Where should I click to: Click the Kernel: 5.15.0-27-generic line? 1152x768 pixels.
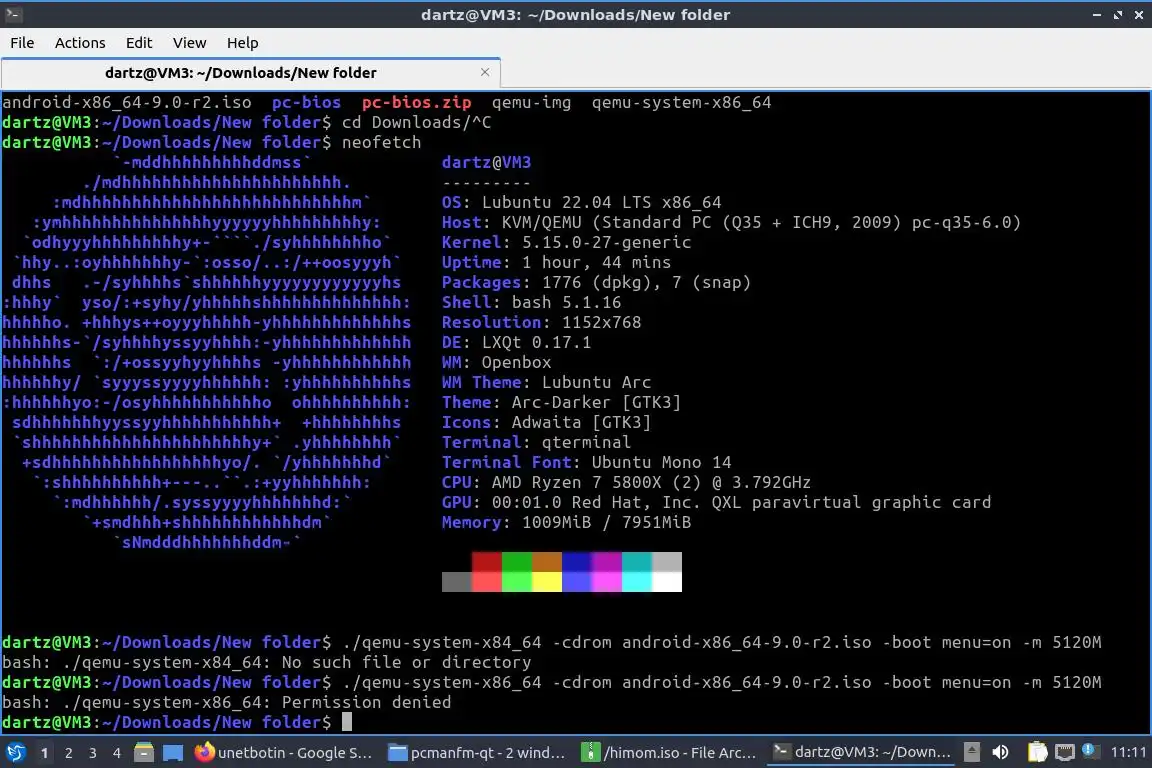(x=566, y=243)
